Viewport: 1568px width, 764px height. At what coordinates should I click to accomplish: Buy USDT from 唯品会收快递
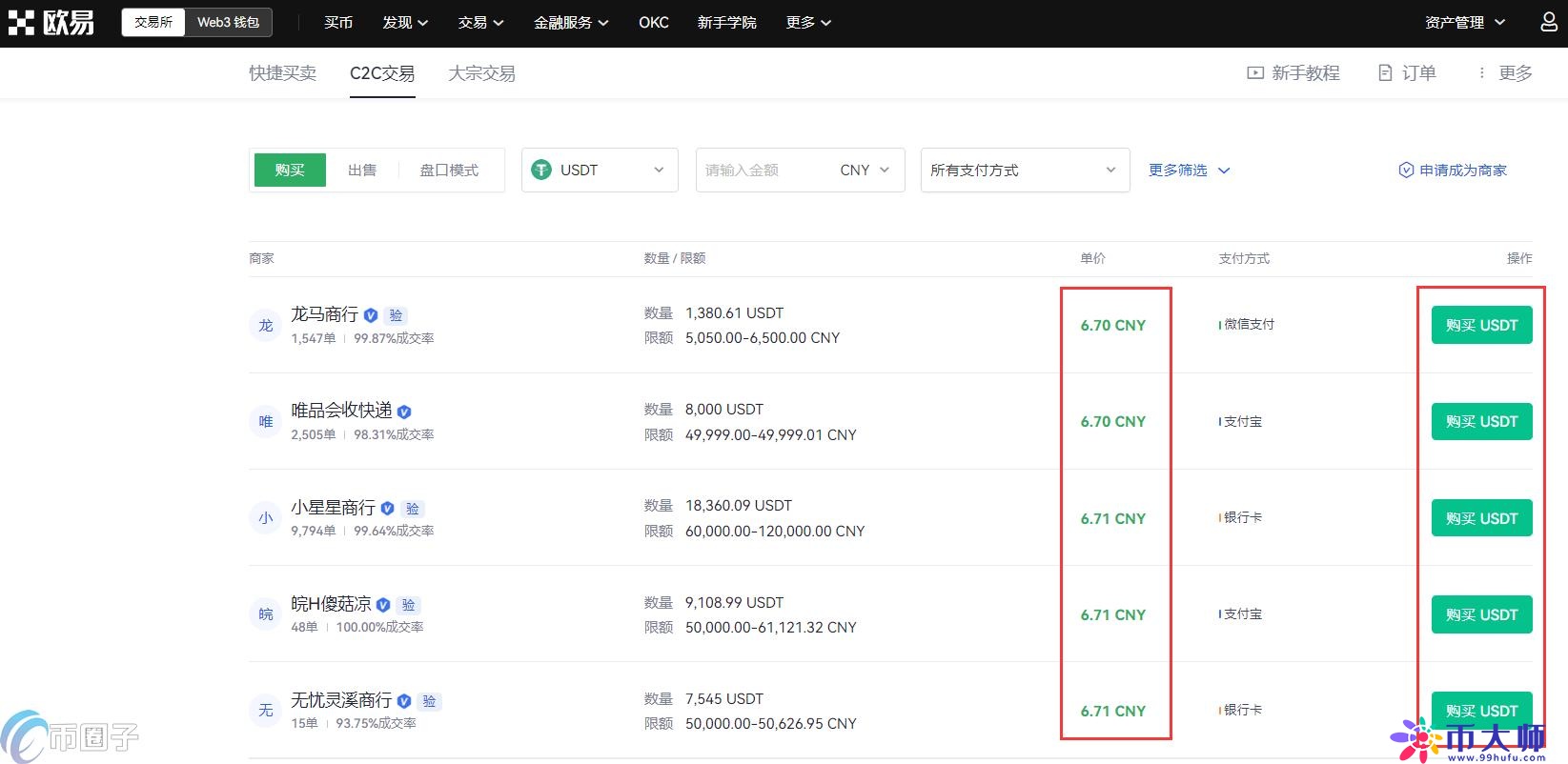pos(1481,421)
